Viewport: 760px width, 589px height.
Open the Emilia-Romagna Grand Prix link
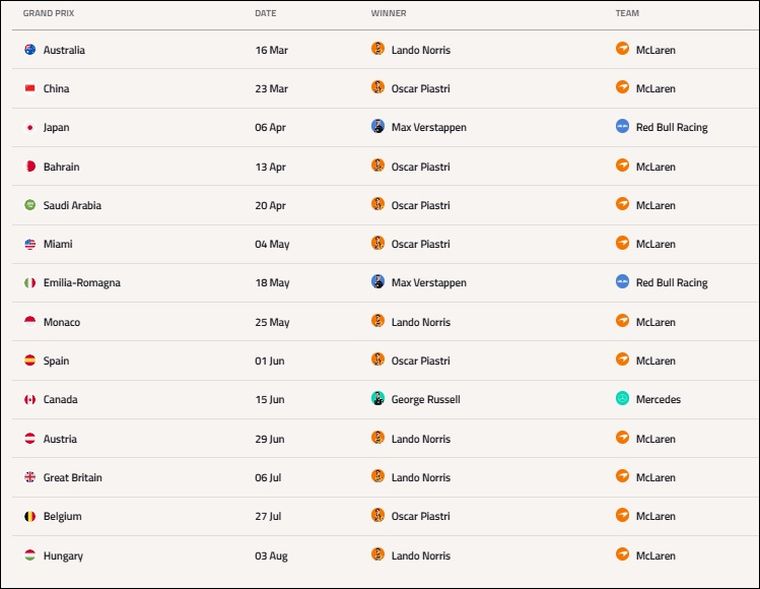tap(81, 283)
